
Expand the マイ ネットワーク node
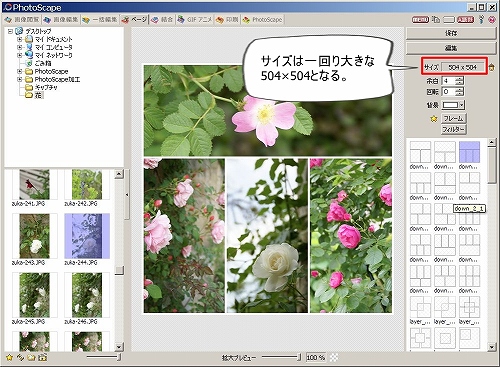coord(20,55)
